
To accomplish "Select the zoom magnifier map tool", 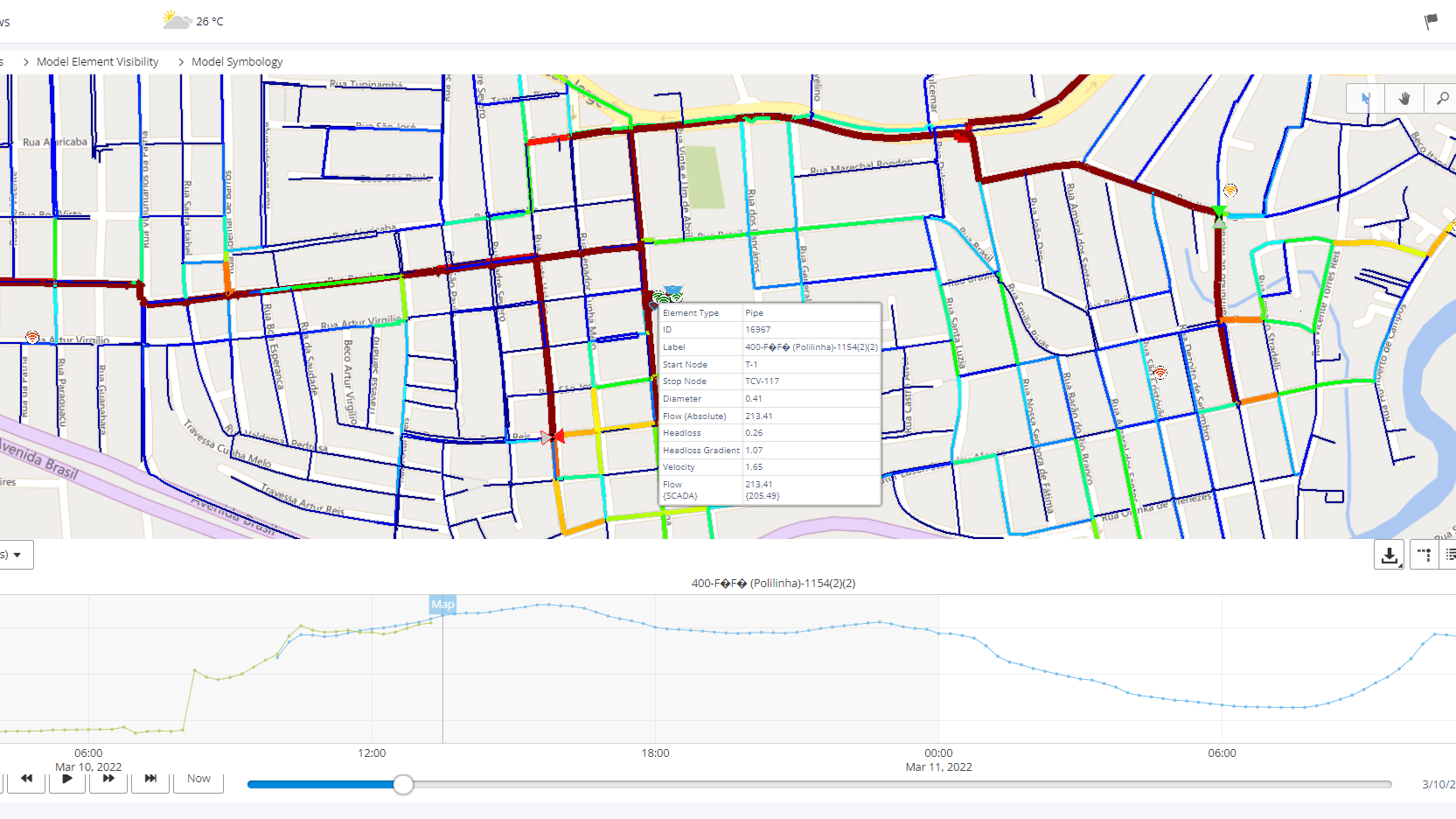I will [x=1441, y=99].
